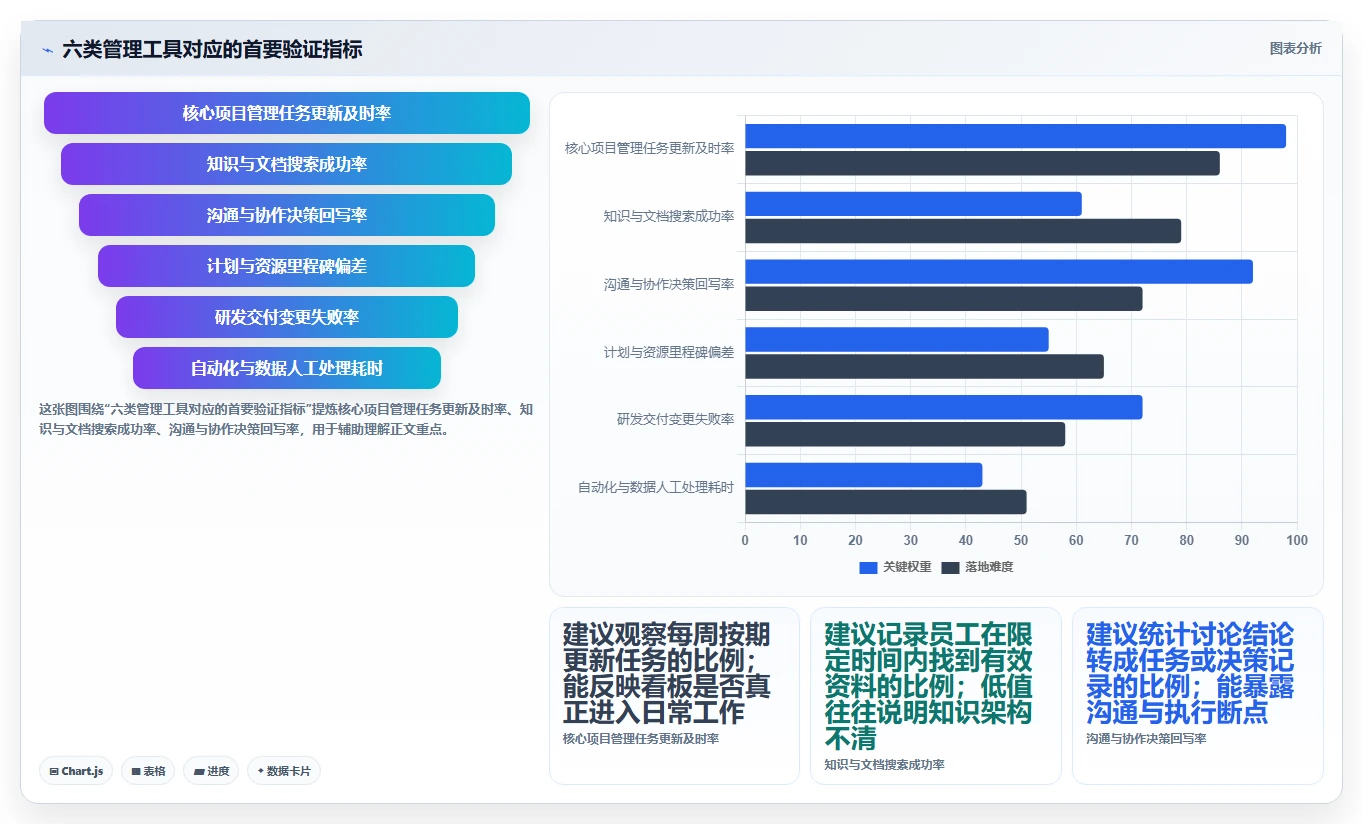Click the 自动化与数据人工处理耗时 chart axis label

pyautogui.click(x=655, y=487)
